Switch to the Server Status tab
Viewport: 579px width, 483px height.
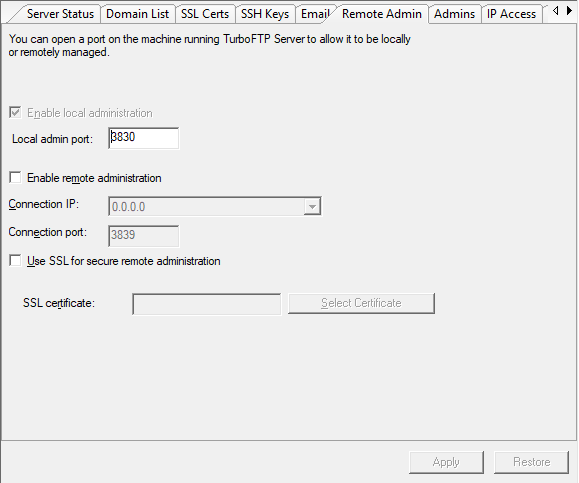pos(60,14)
